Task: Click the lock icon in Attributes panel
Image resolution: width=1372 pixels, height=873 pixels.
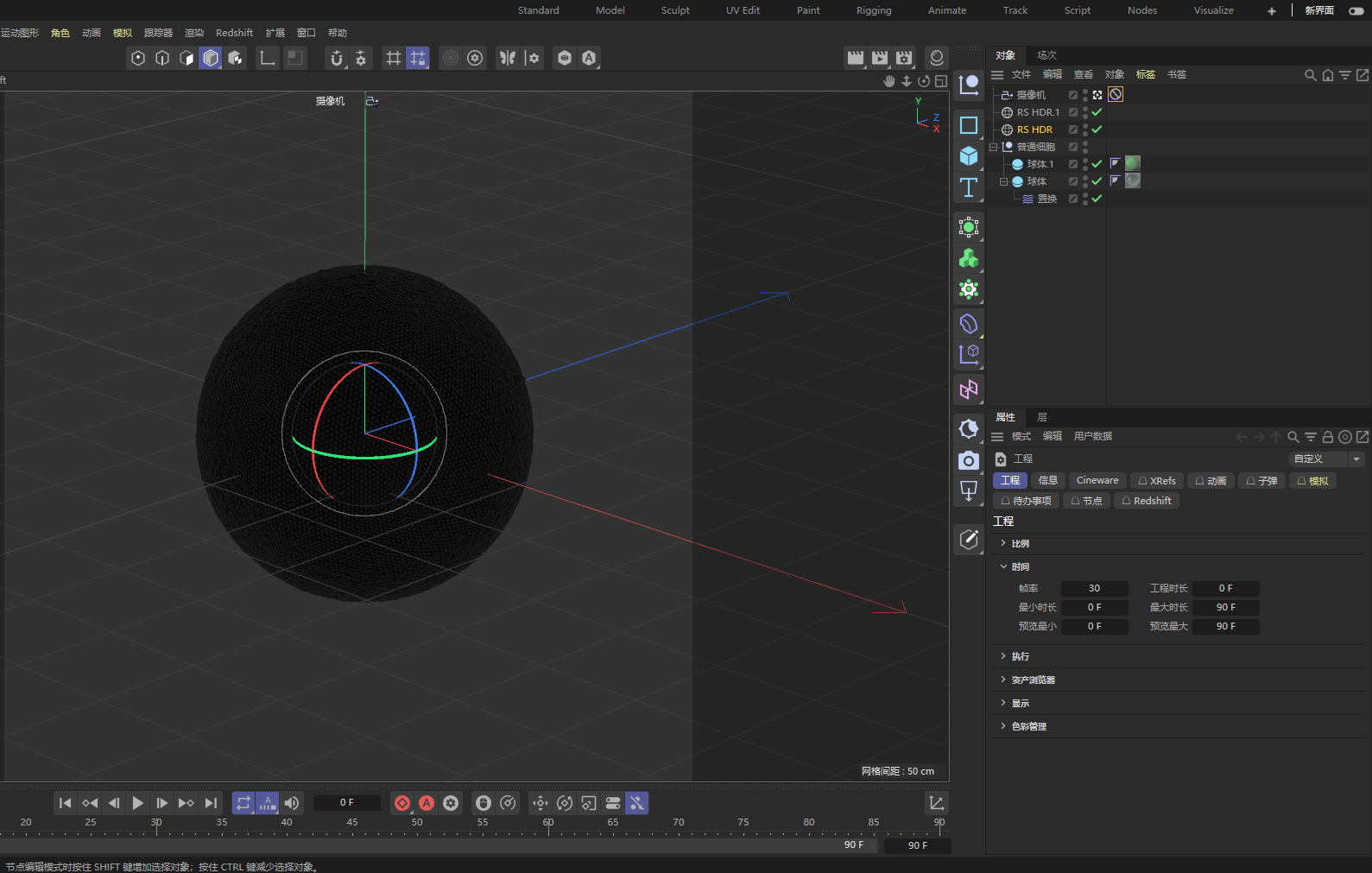Action: (1328, 437)
